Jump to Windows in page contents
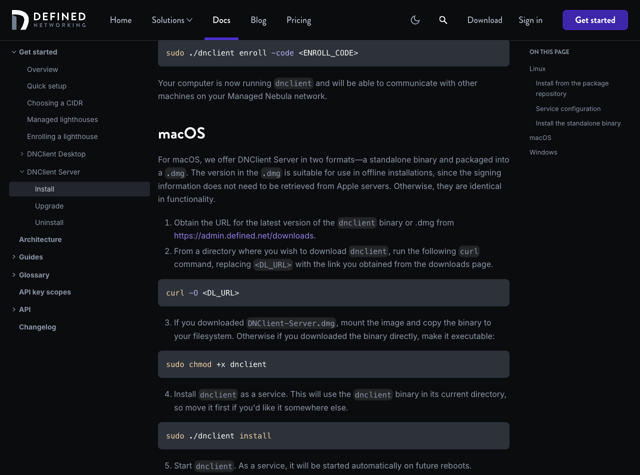640x475 pixels. tap(543, 152)
